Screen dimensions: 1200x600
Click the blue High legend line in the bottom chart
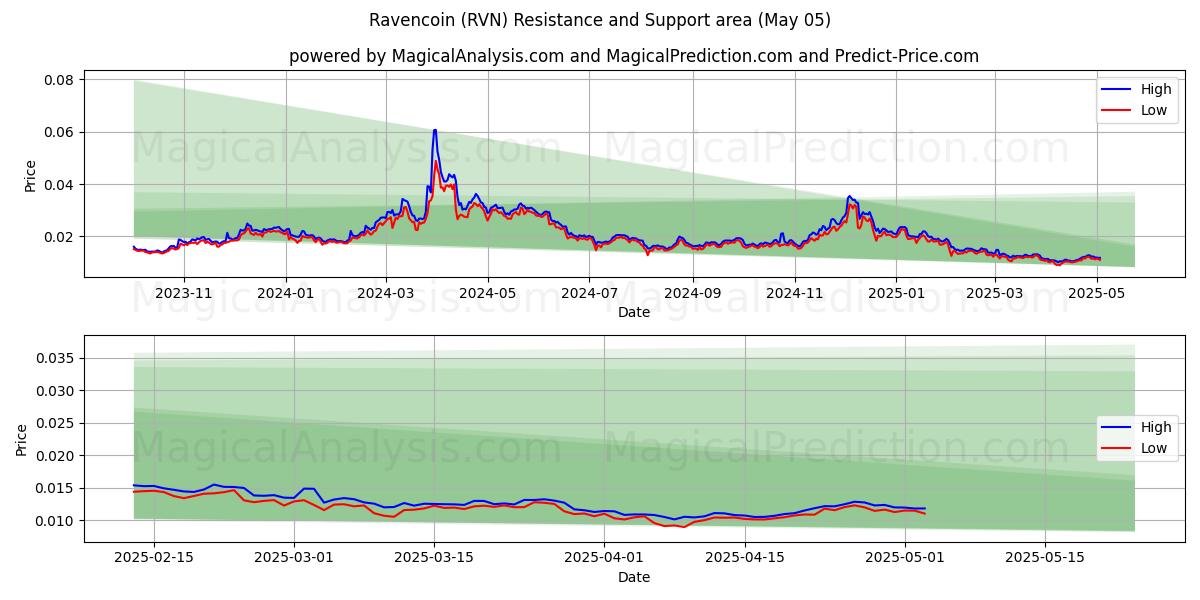click(x=1118, y=427)
